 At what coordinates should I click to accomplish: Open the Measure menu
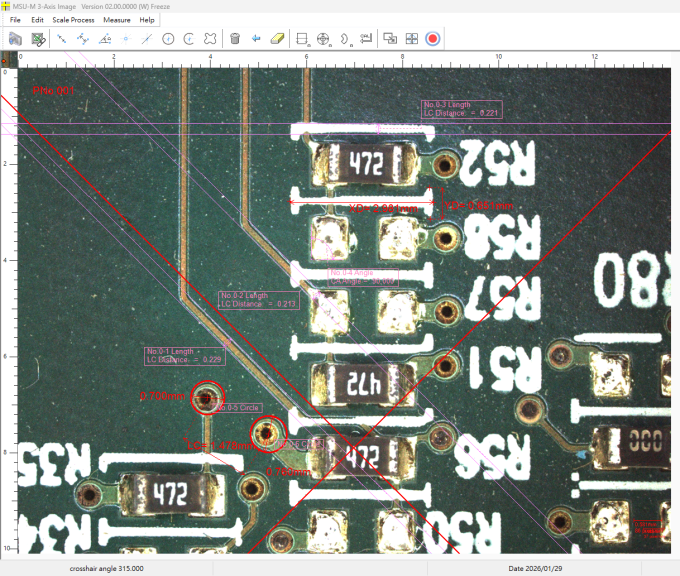117,20
